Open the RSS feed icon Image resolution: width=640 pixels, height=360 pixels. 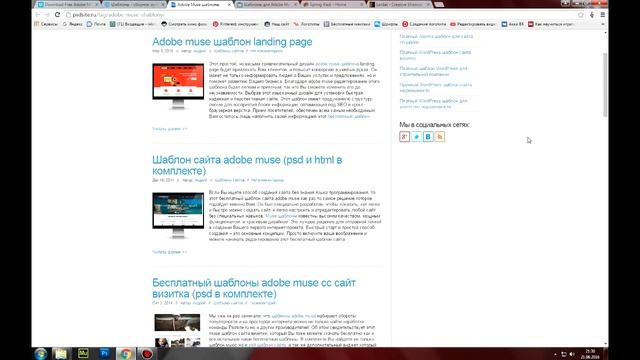coord(440,137)
